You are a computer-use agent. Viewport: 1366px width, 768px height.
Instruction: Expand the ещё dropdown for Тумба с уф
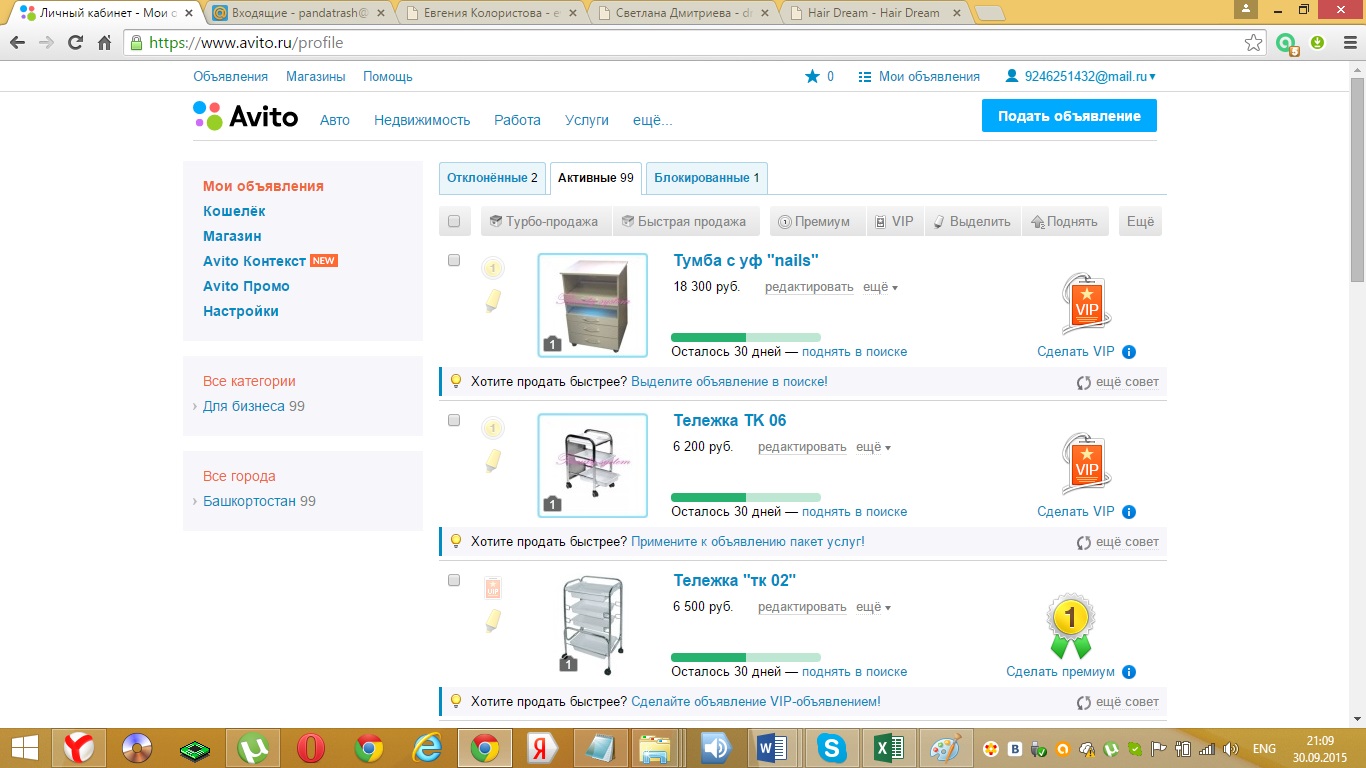(880, 287)
